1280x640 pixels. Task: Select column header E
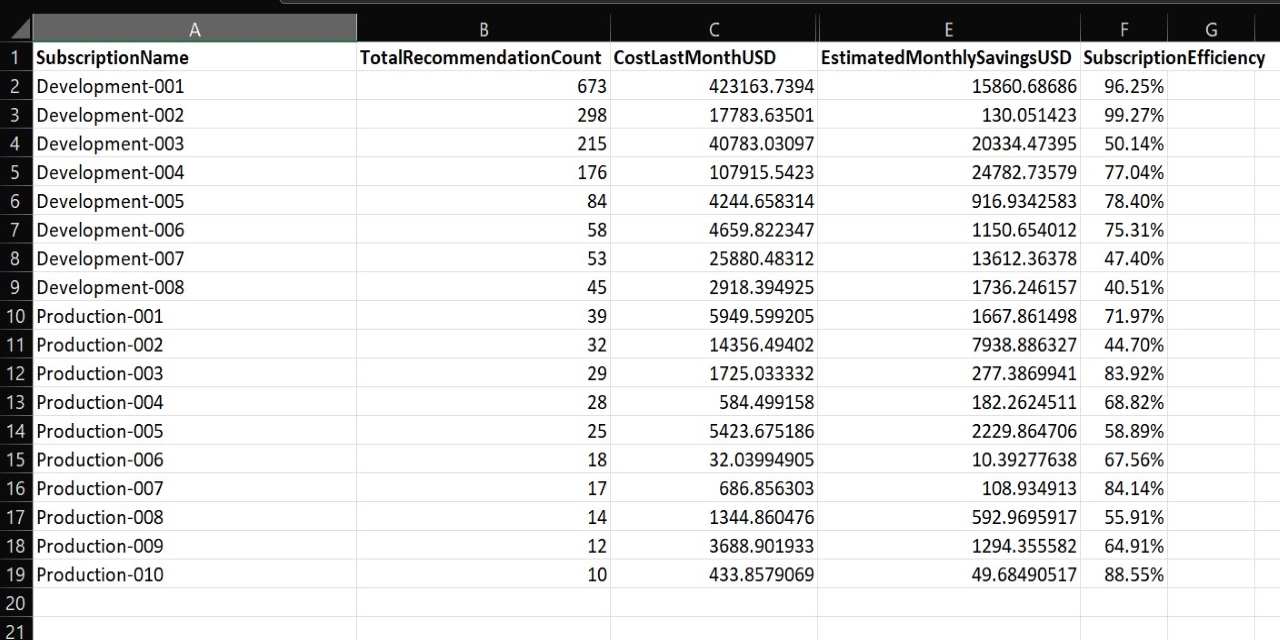947,27
